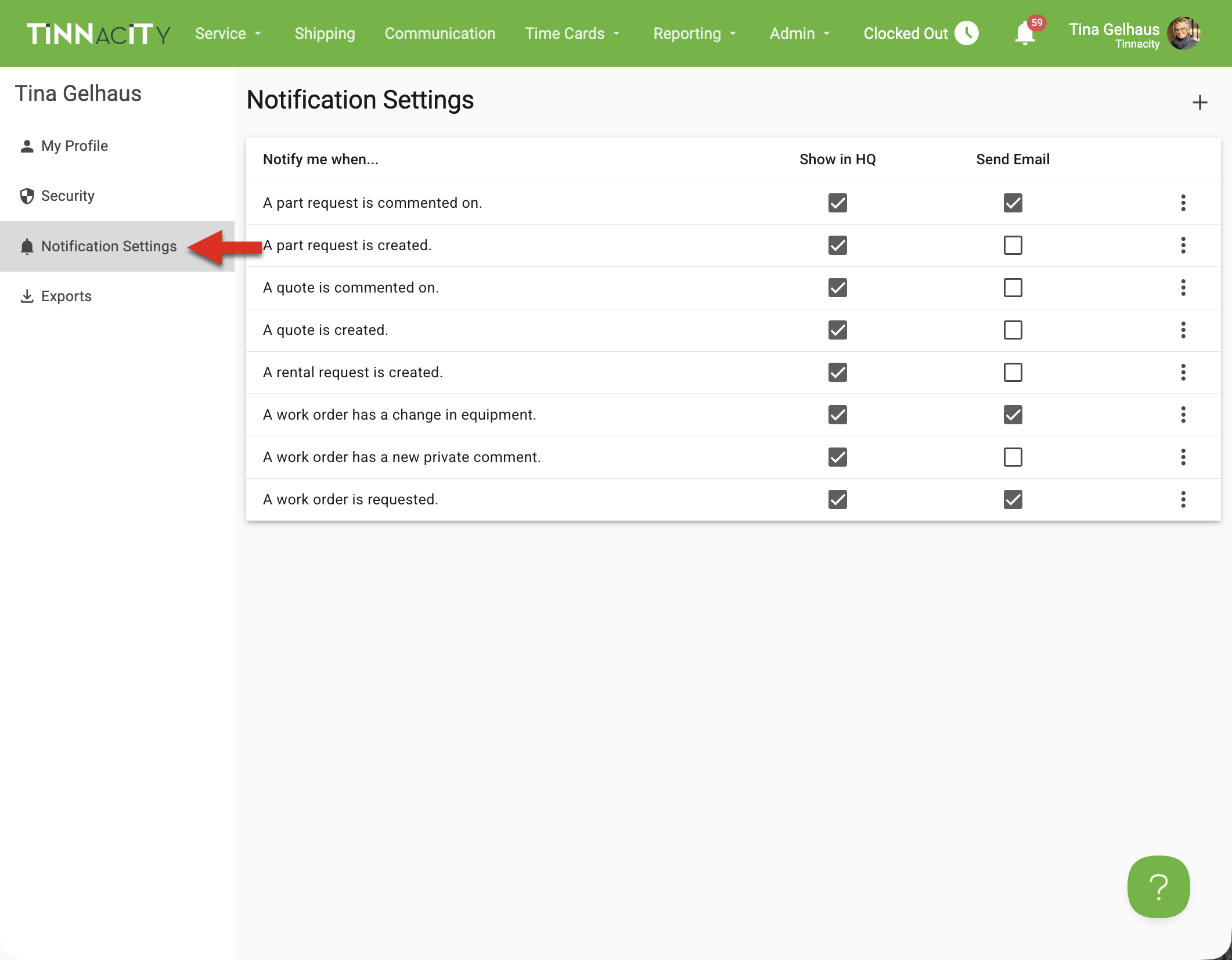The image size is (1232, 960).
Task: Go to the Shipping page
Action: (x=325, y=34)
